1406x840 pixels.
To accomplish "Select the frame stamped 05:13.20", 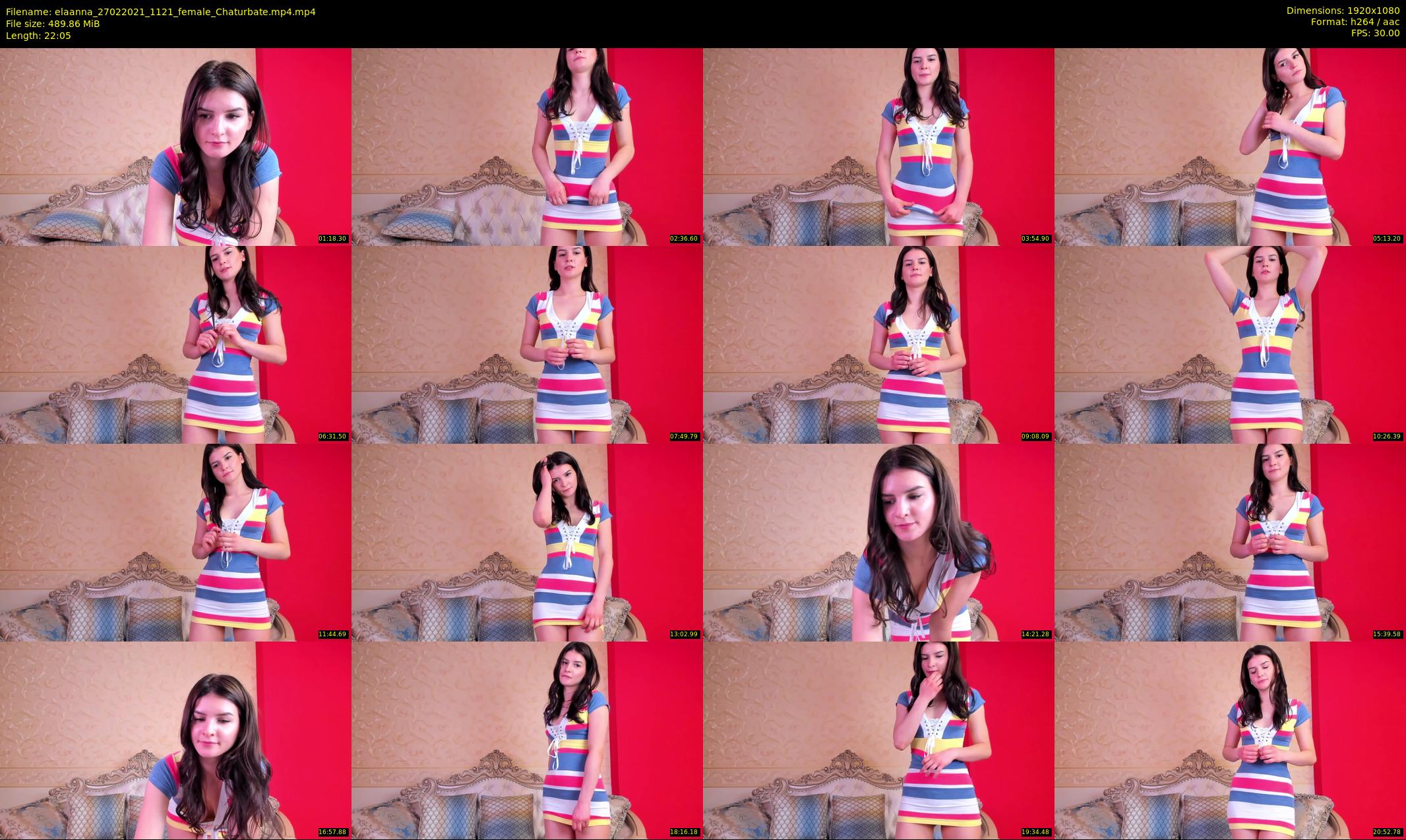I will pyautogui.click(x=1230, y=146).
